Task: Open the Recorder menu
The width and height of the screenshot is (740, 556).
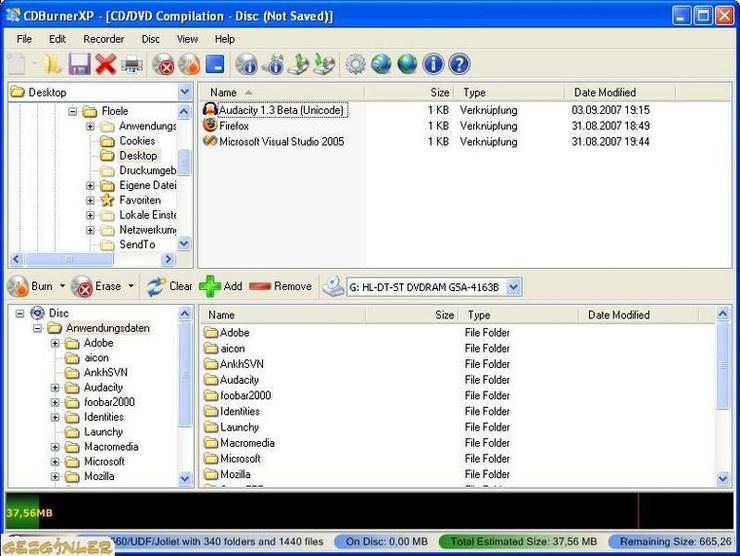Action: coord(103,39)
